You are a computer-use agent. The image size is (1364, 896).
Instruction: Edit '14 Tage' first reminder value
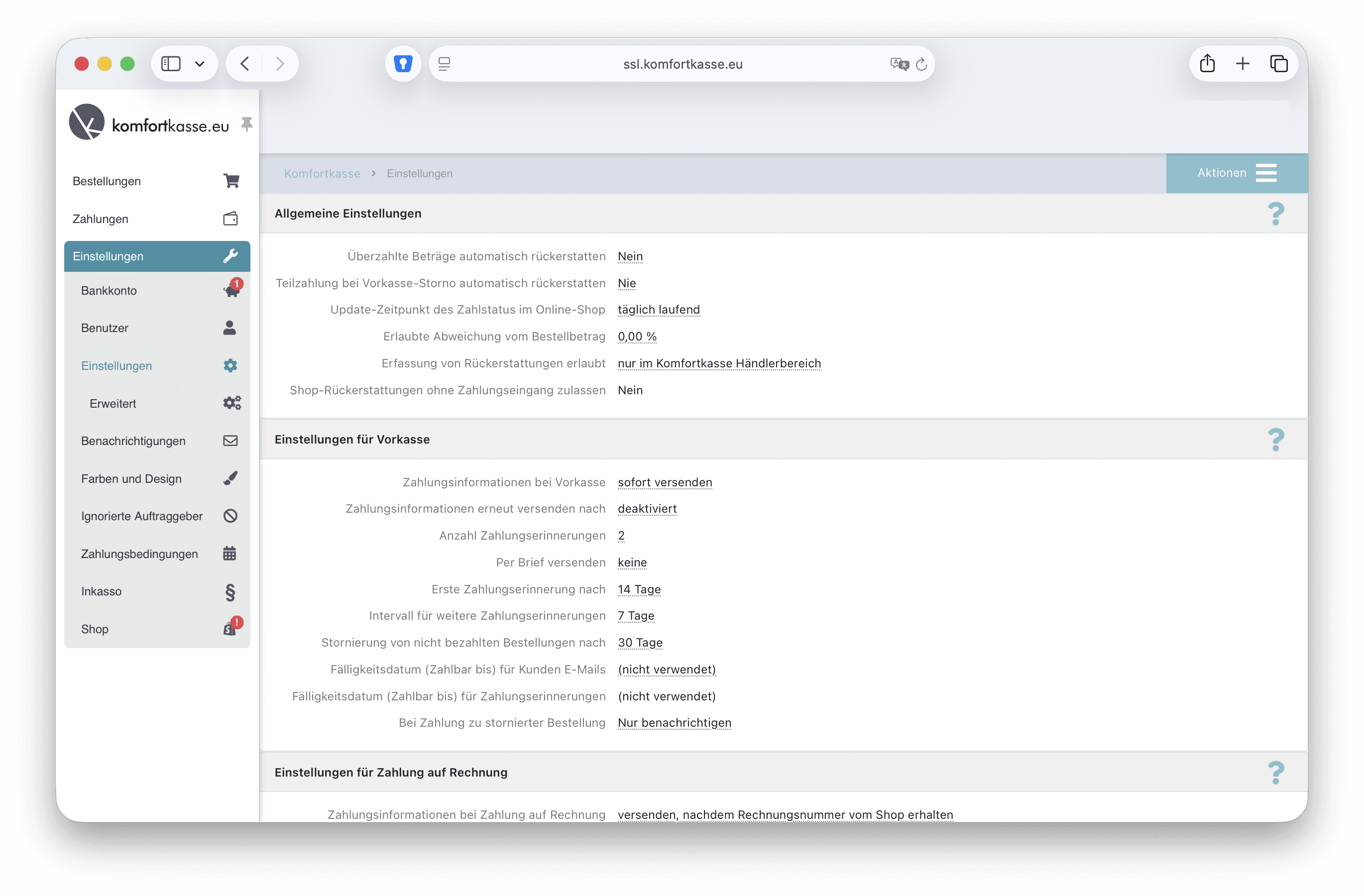[x=639, y=589]
